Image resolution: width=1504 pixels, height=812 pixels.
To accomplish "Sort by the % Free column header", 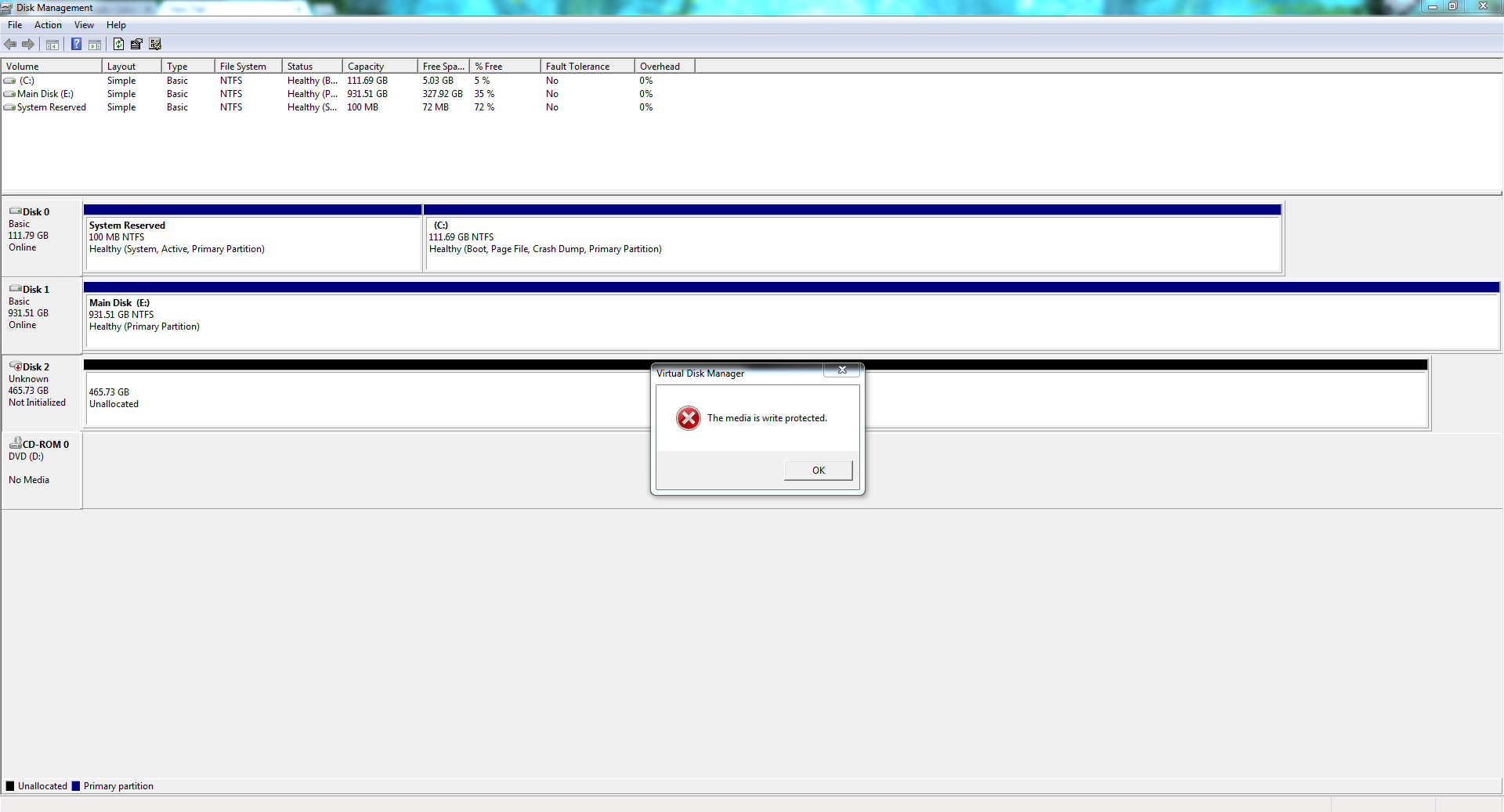I will [x=505, y=67].
